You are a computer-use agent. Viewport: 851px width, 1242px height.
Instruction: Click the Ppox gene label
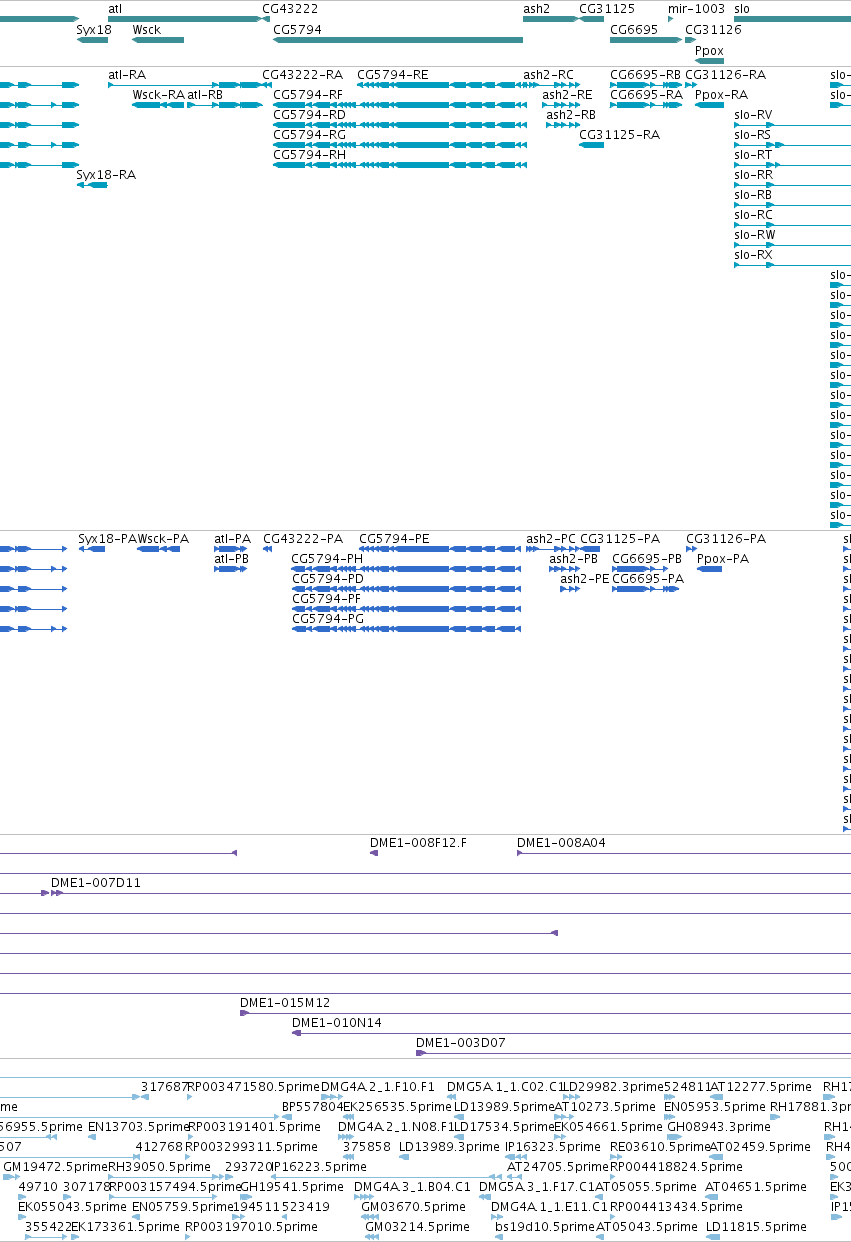pos(709,50)
